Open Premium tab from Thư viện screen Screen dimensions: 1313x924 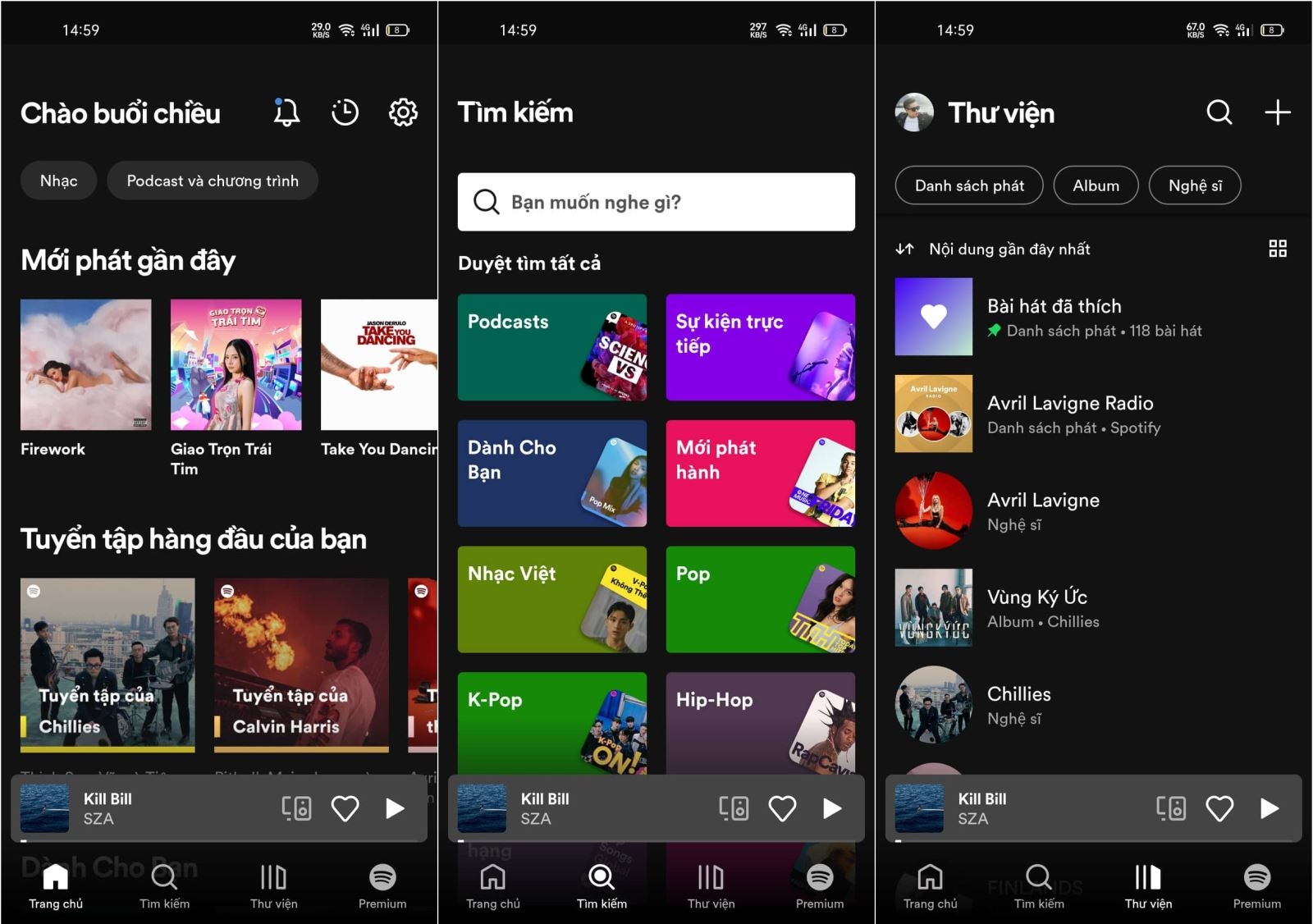click(1257, 886)
